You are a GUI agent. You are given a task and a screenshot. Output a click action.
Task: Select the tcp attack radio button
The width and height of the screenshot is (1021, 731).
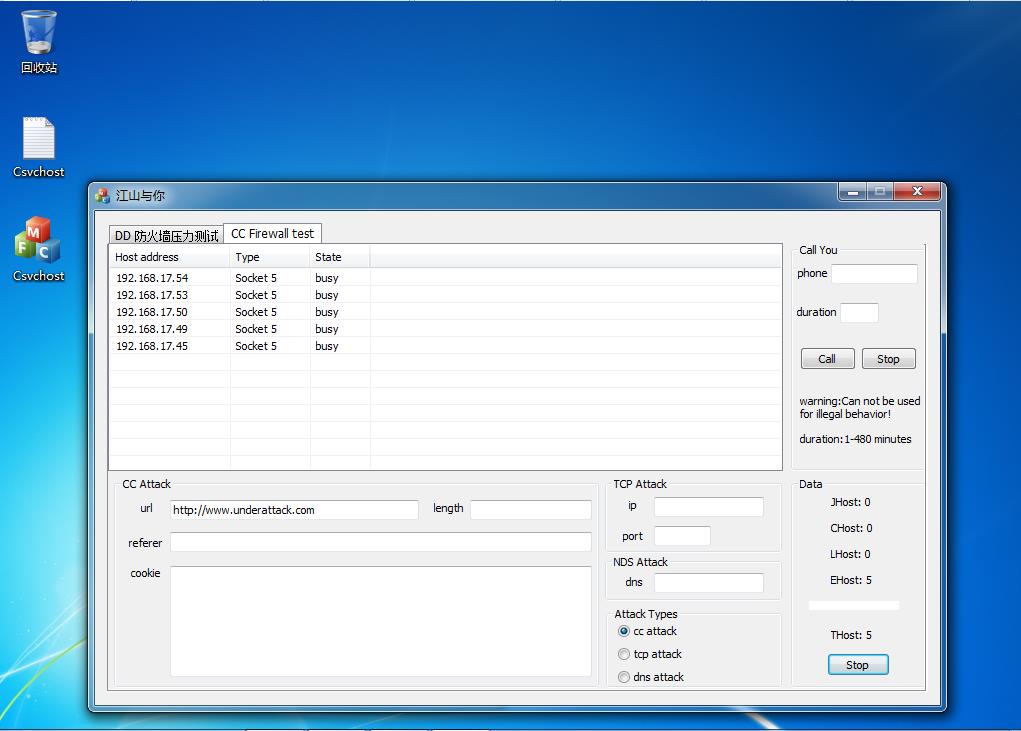[624, 655]
